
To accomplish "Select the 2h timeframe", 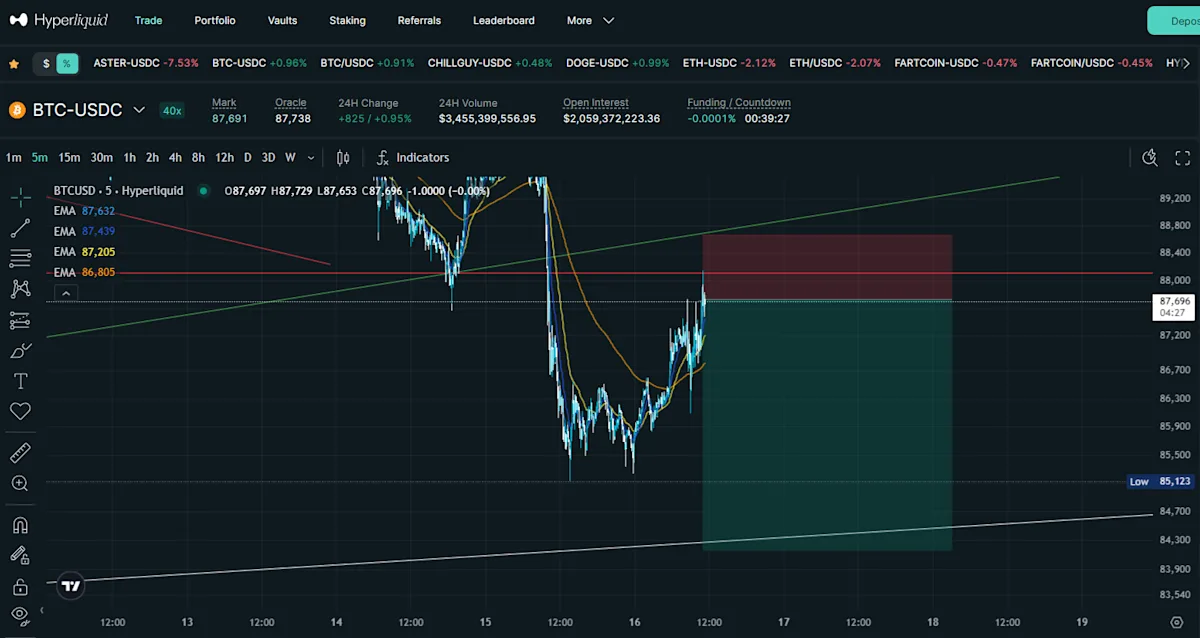I will click(152, 157).
